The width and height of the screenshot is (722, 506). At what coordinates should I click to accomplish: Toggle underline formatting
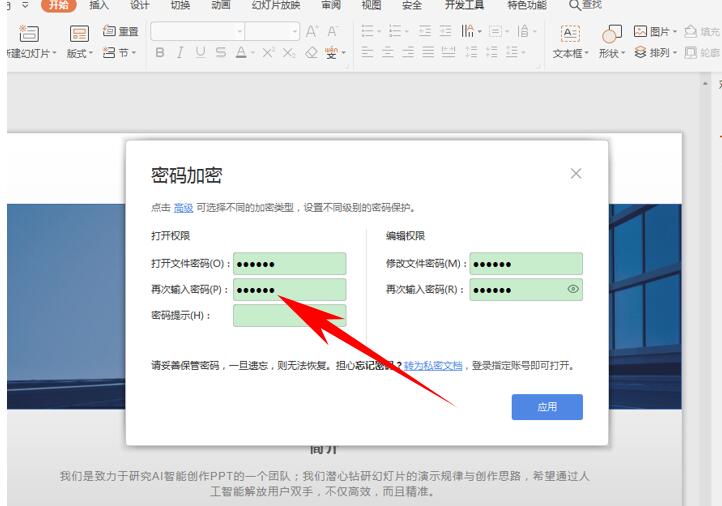click(x=200, y=53)
